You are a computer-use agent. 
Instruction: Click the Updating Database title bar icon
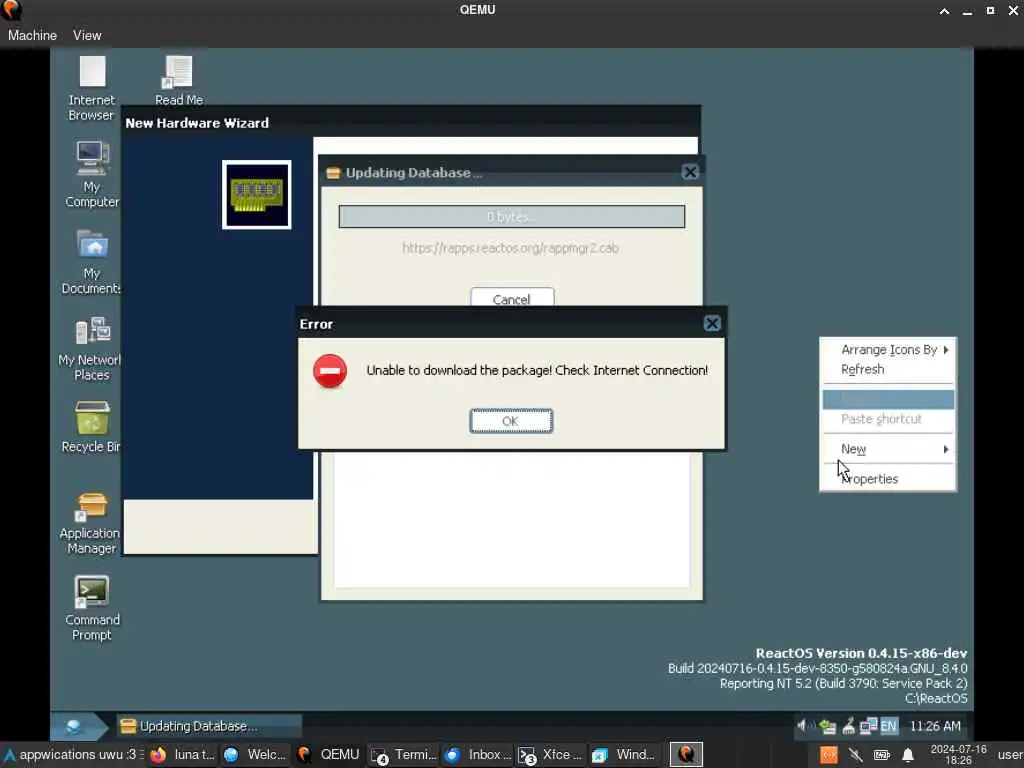coord(333,173)
